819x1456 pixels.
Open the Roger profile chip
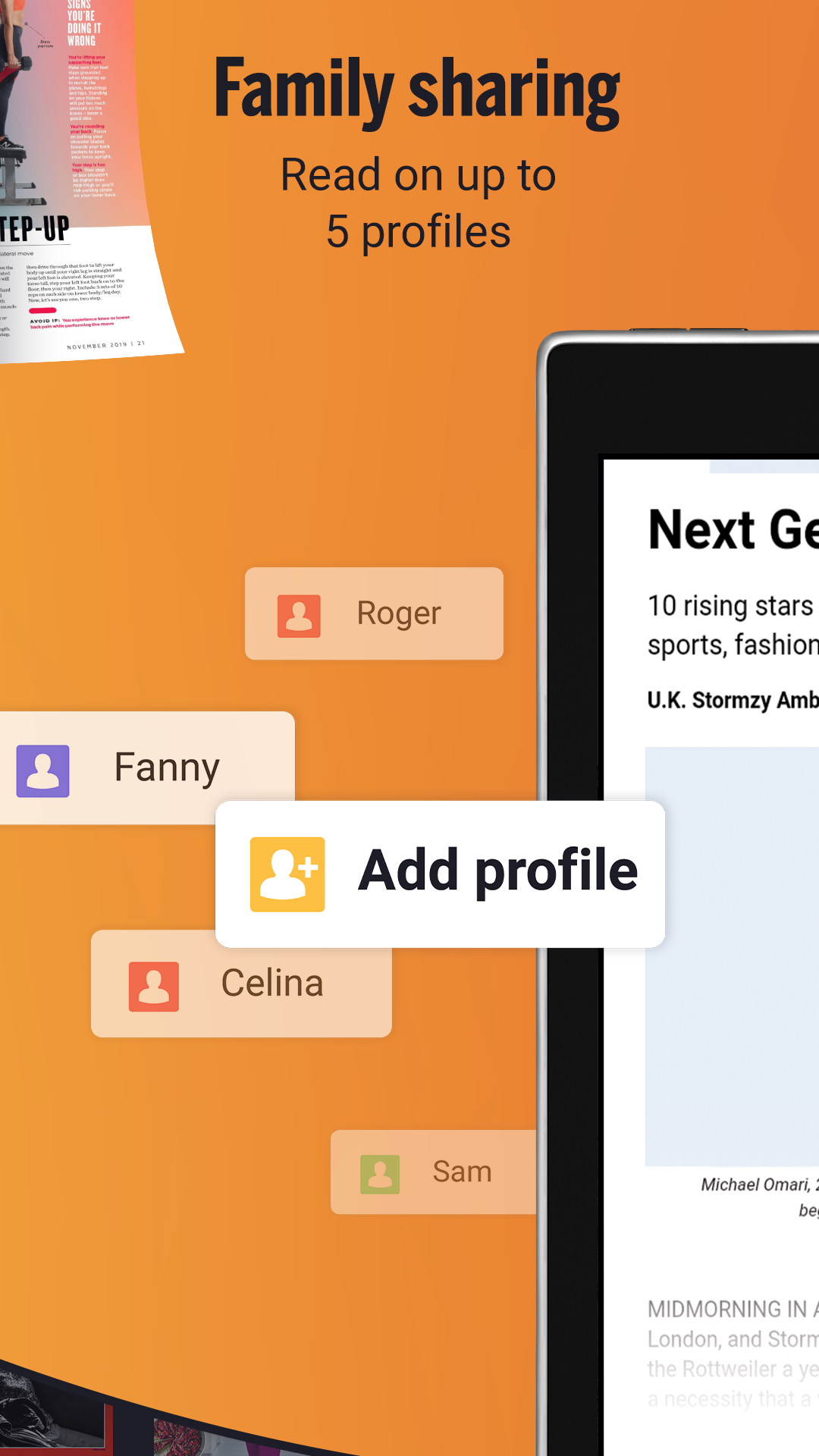click(373, 613)
